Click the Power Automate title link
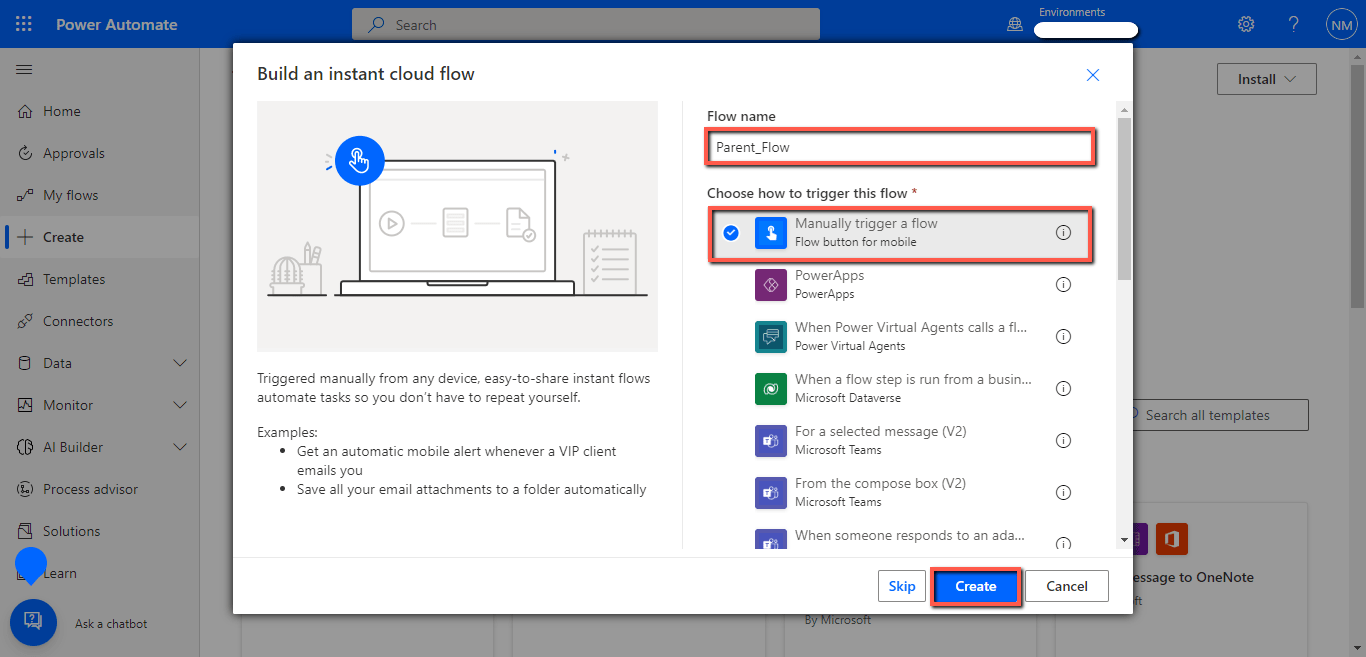1366x657 pixels. [x=117, y=24]
